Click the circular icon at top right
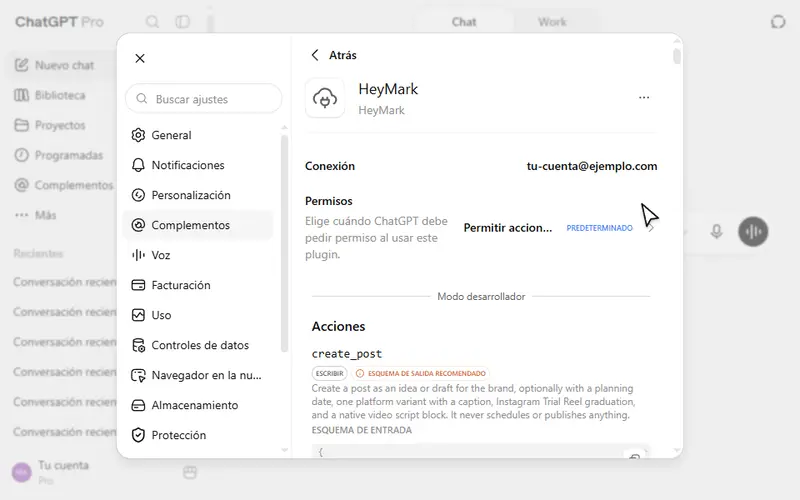Screen dimensions: 800x500 click(778, 22)
